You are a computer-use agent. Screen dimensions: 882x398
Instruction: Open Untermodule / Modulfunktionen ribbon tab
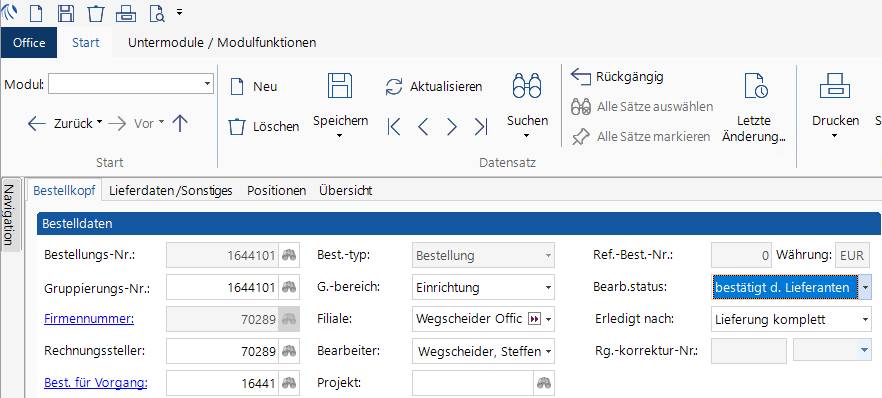click(x=222, y=43)
